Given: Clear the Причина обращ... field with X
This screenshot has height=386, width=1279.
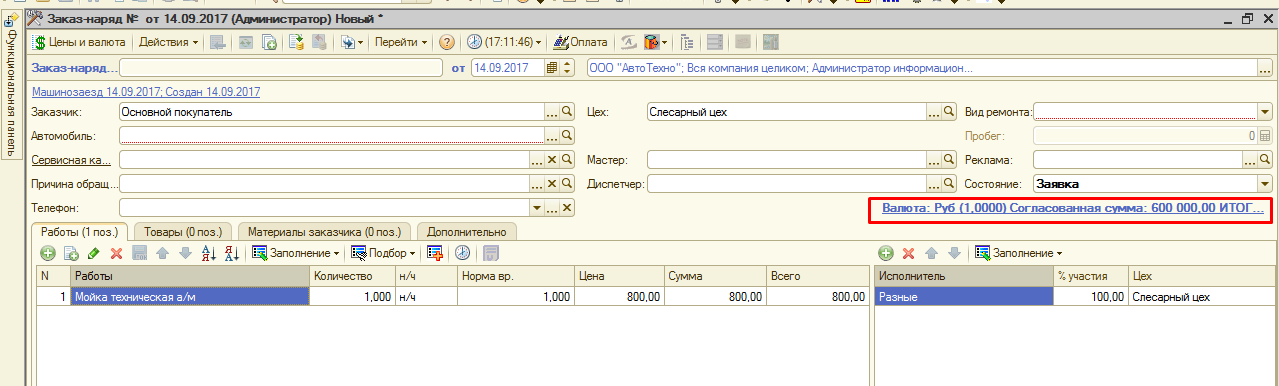Looking at the screenshot, I should pyautogui.click(x=551, y=184).
